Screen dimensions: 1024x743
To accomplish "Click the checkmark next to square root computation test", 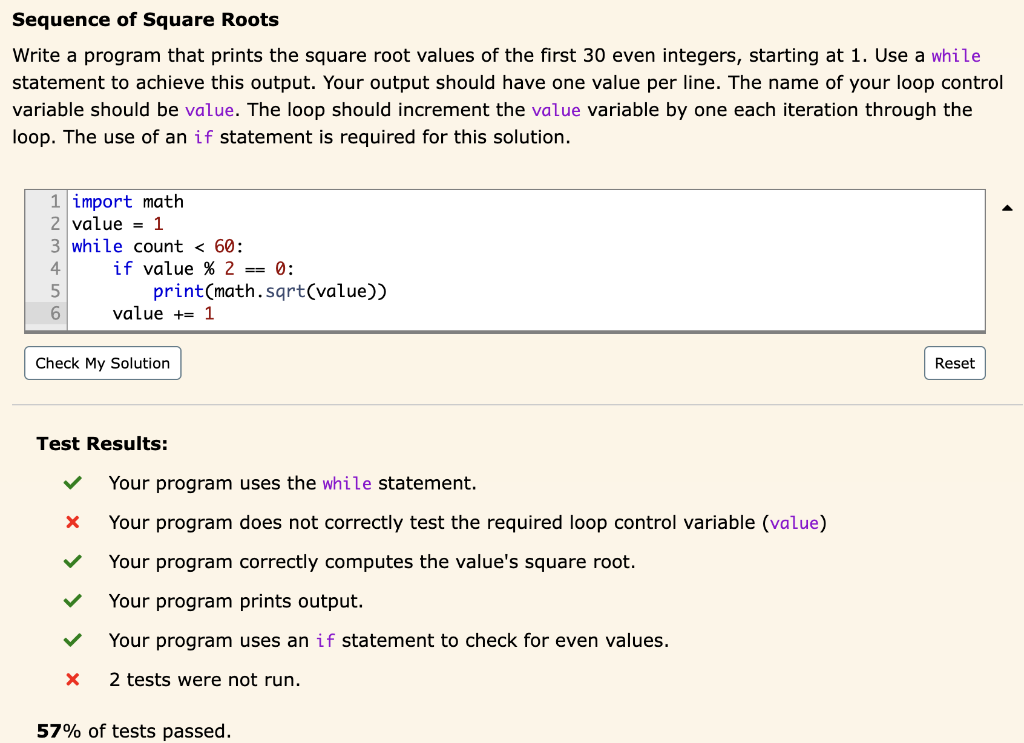I will click(x=71, y=561).
